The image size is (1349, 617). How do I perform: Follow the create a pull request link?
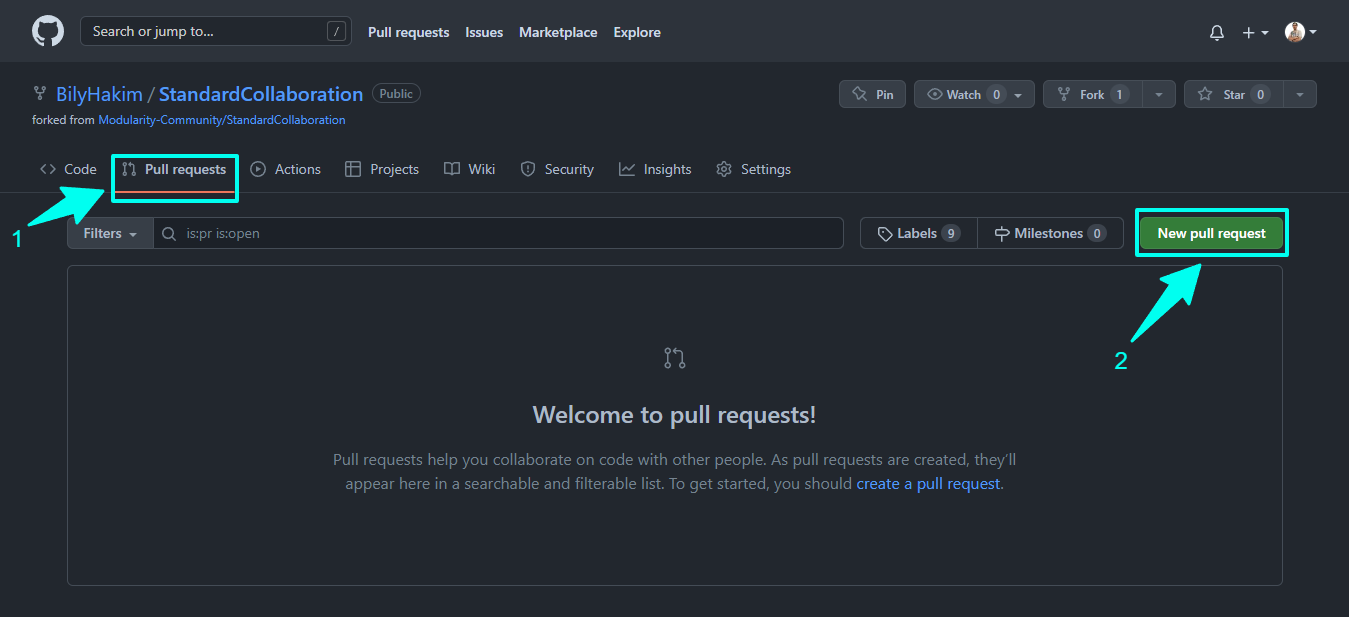926,483
